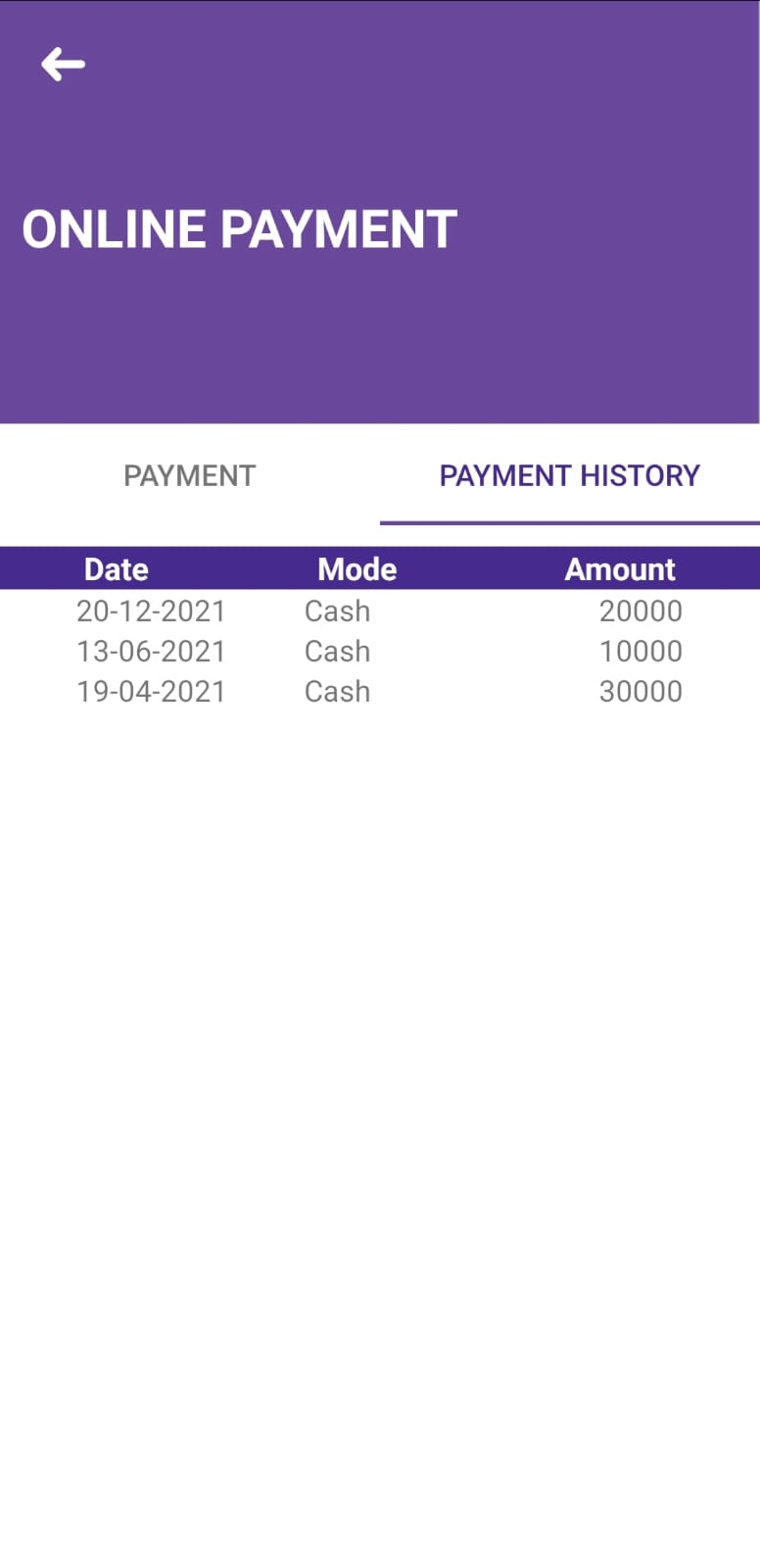Click the Amount column header
The height and width of the screenshot is (1568, 760).
[x=620, y=569]
